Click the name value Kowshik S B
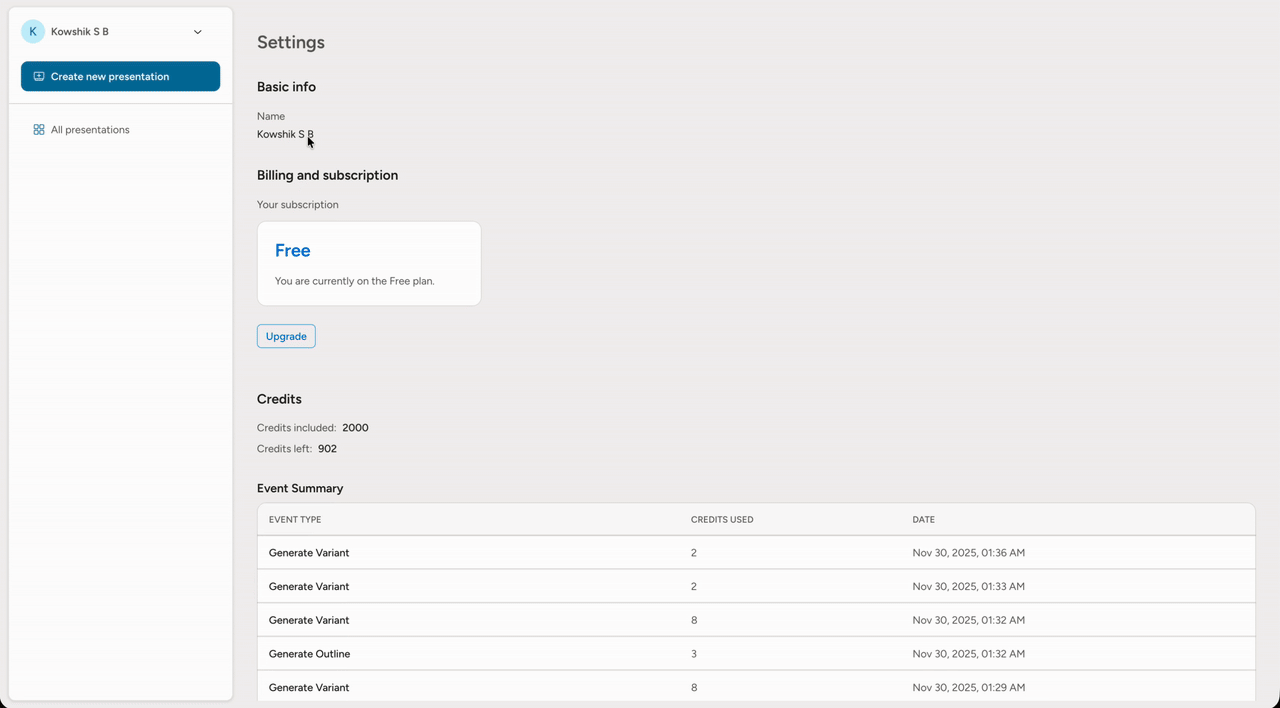This screenshot has height=708, width=1280. (x=285, y=134)
